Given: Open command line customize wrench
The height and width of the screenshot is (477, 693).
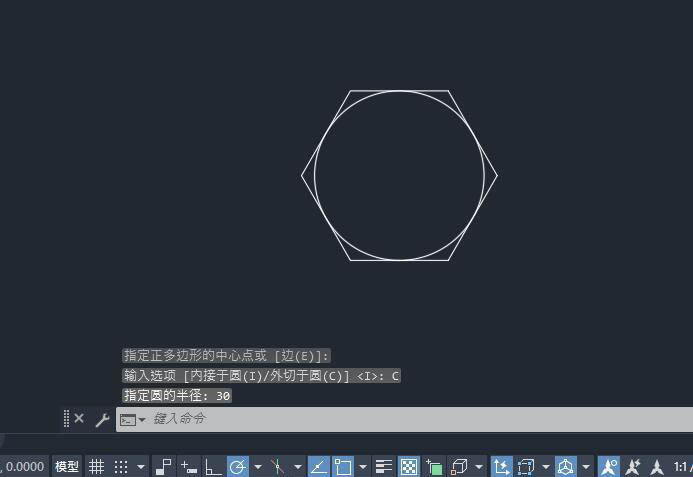Looking at the screenshot, I should click(x=102, y=420).
